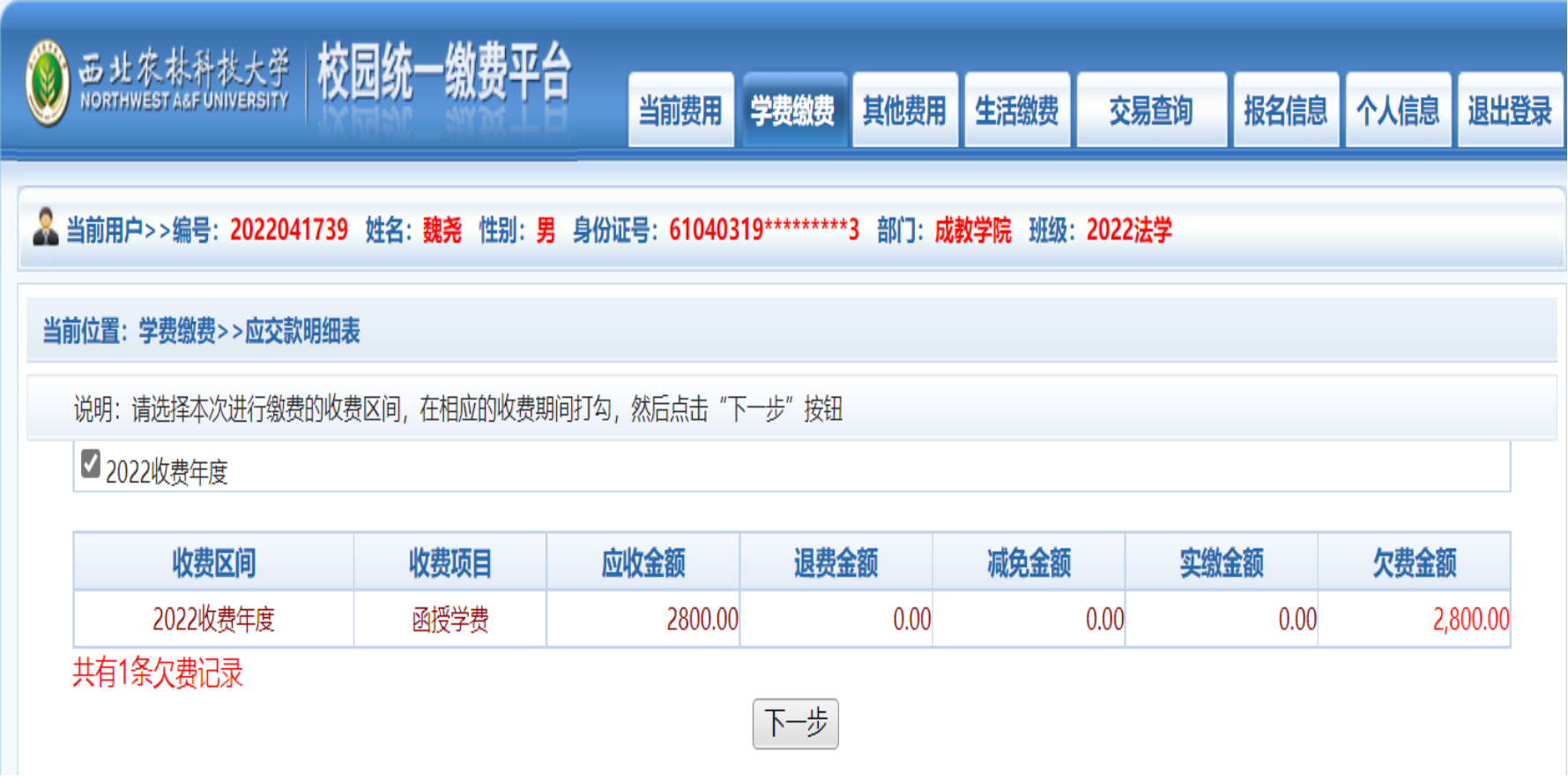1568x776 pixels.
Task: Click the 2,800.00 owed amount
Action: [x=1470, y=620]
